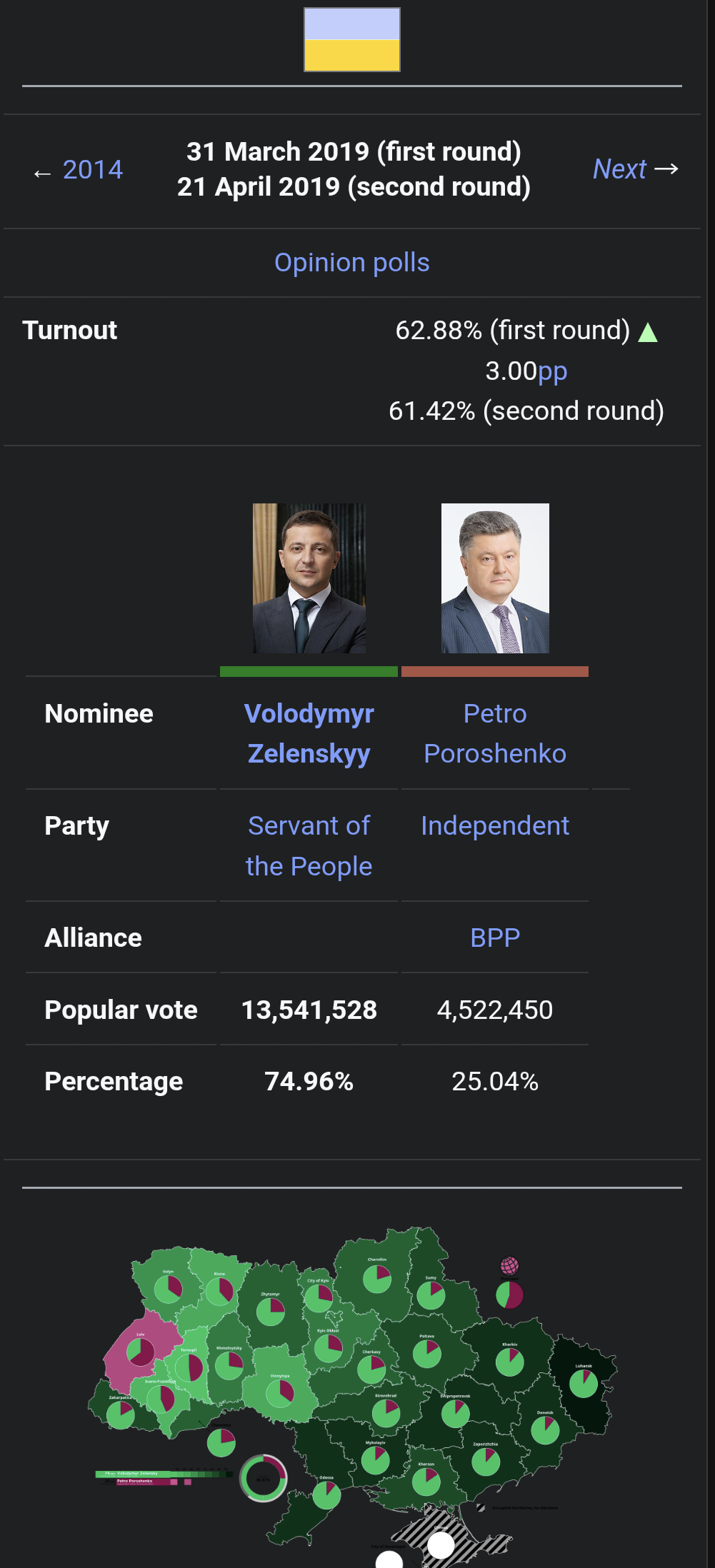This screenshot has width=715, height=1568.
Task: Open the Ukraine flag image
Action: pyautogui.click(x=352, y=40)
